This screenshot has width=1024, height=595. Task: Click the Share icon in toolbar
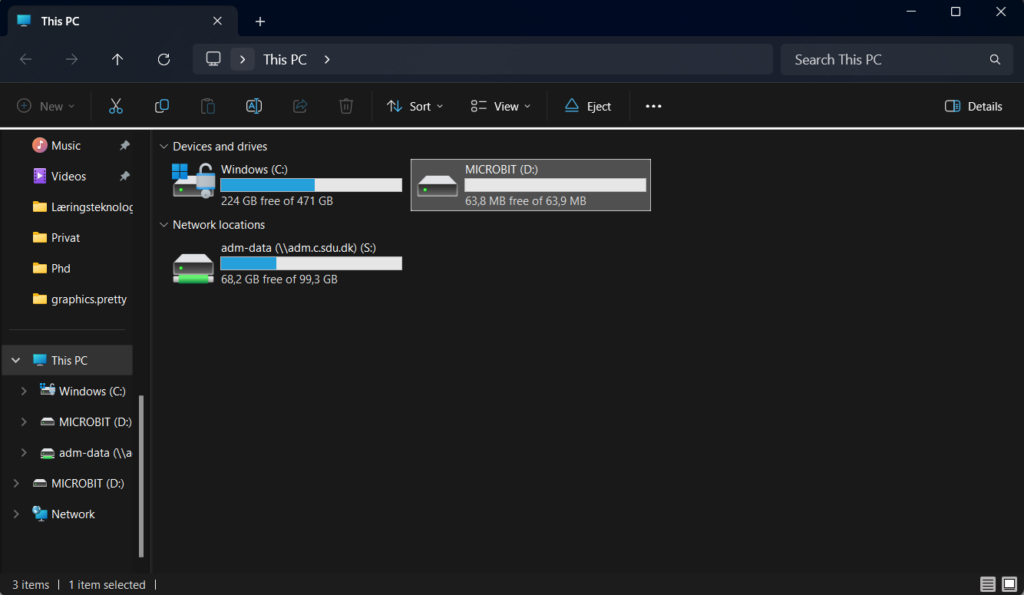(300, 106)
